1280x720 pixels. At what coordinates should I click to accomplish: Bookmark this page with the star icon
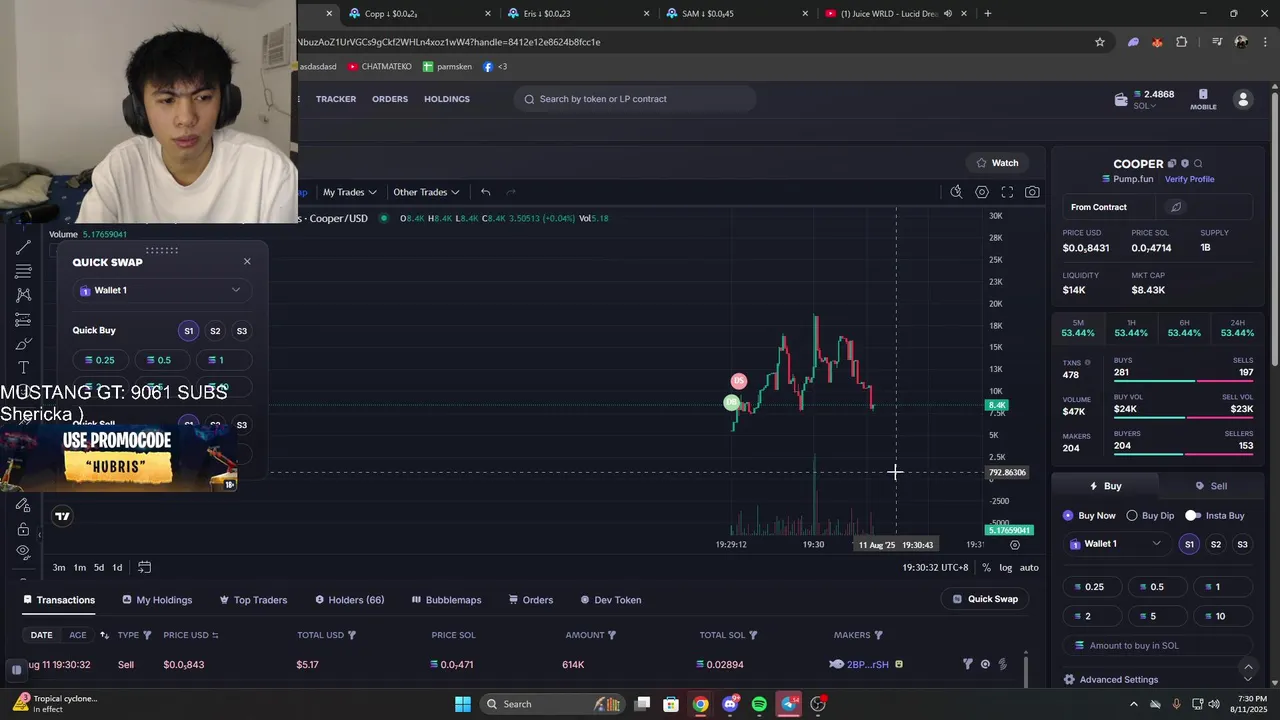point(1100,42)
